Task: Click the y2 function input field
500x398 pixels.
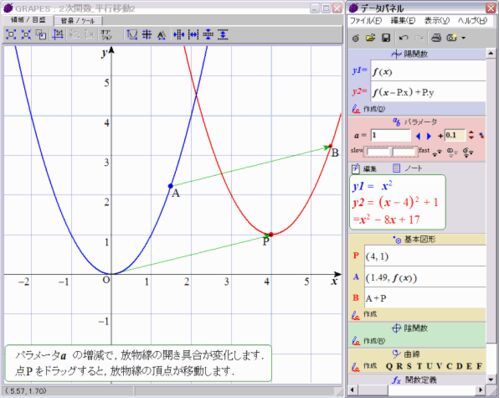Action: 428,92
